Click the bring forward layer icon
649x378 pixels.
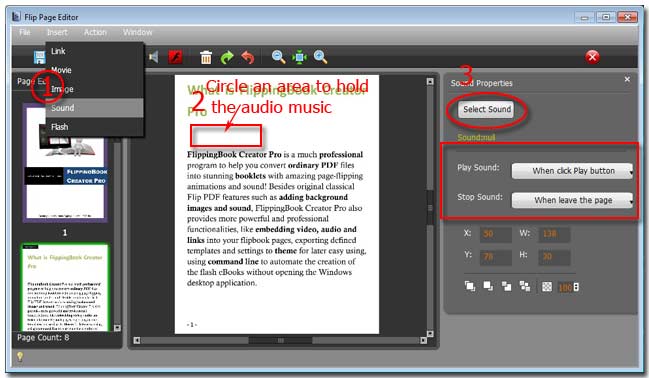pos(488,287)
